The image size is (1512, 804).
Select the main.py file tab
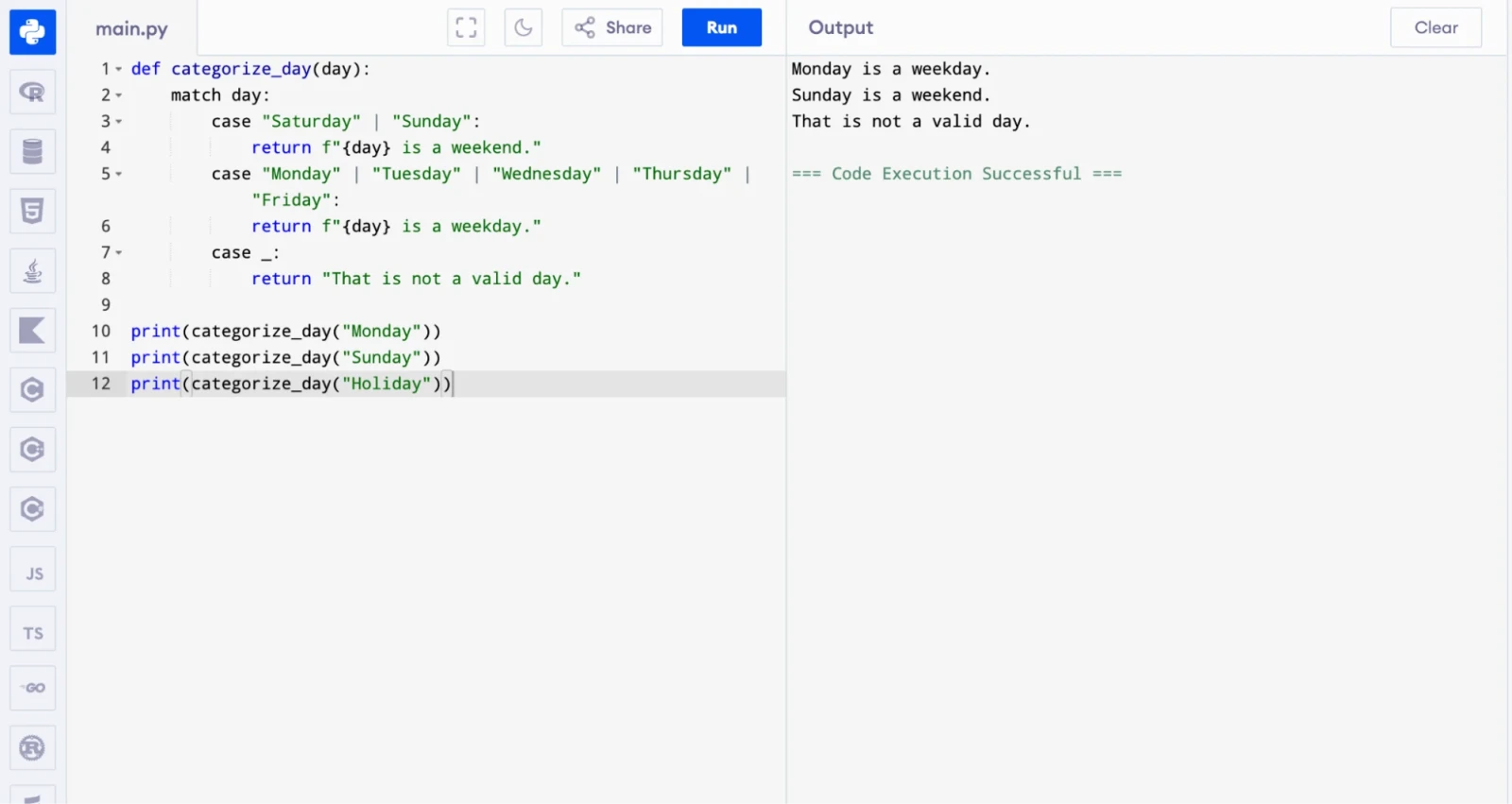[131, 28]
